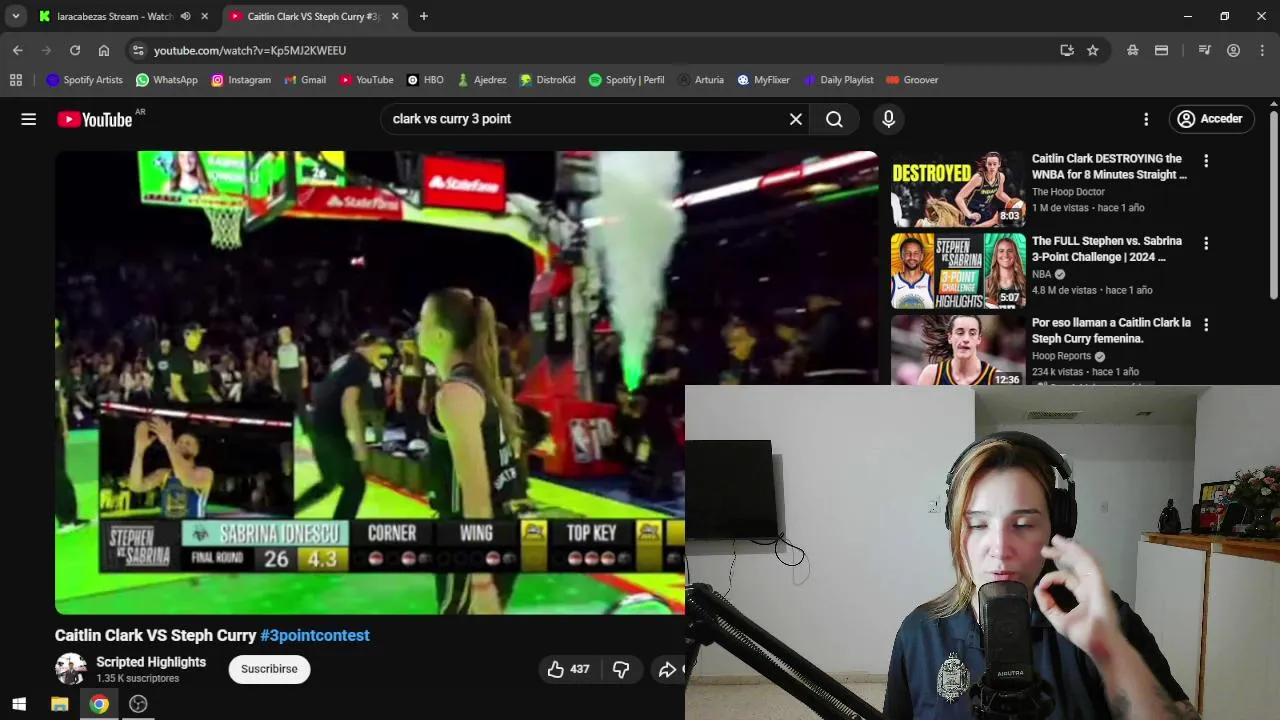Viewport: 1280px width, 720px height.
Task: Clear the YouTube search box with the X
Action: [x=796, y=119]
